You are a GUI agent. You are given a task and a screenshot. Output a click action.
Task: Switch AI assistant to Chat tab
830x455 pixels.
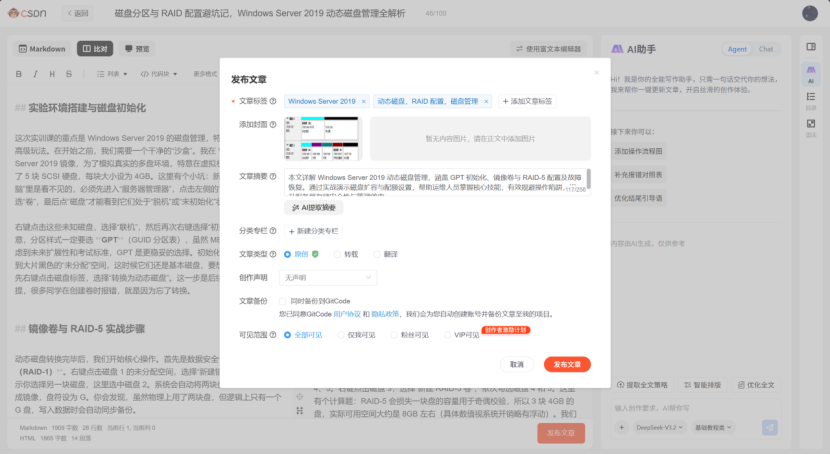click(x=766, y=49)
